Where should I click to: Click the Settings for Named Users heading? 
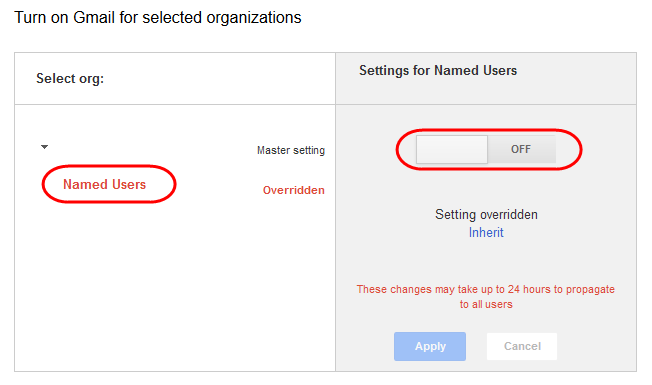[x=438, y=71]
